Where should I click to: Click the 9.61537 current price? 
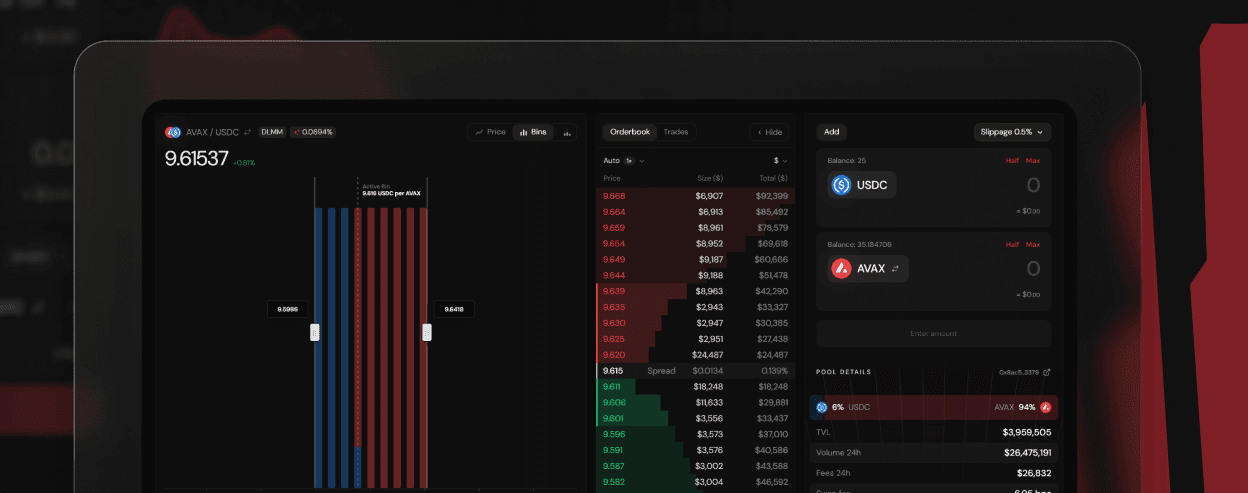pyautogui.click(x=197, y=158)
